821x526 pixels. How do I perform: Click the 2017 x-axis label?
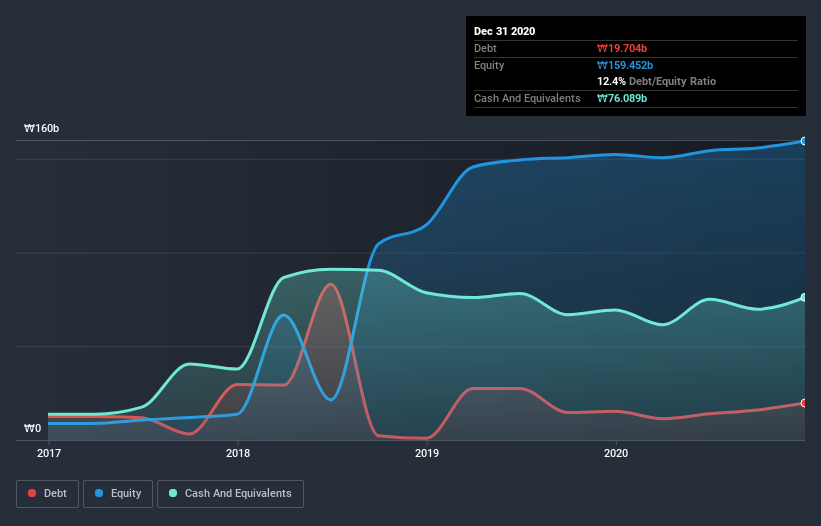[x=49, y=453]
